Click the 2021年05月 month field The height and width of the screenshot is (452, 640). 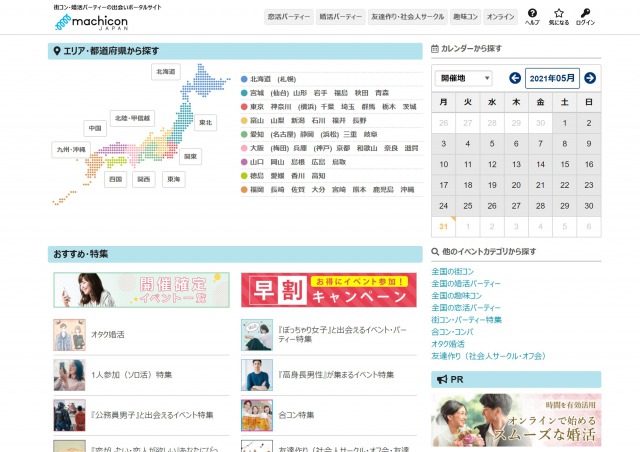point(552,78)
